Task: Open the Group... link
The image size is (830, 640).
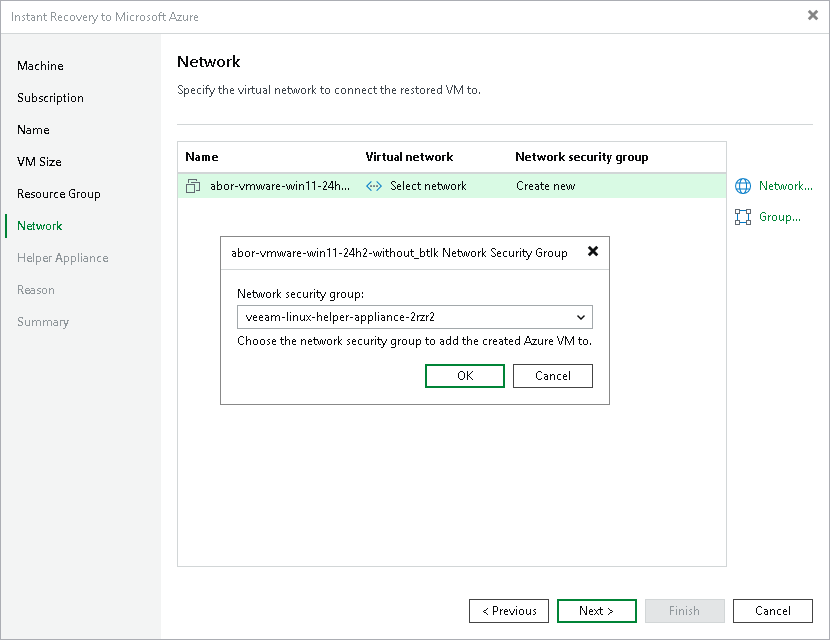Action: pyautogui.click(x=780, y=217)
